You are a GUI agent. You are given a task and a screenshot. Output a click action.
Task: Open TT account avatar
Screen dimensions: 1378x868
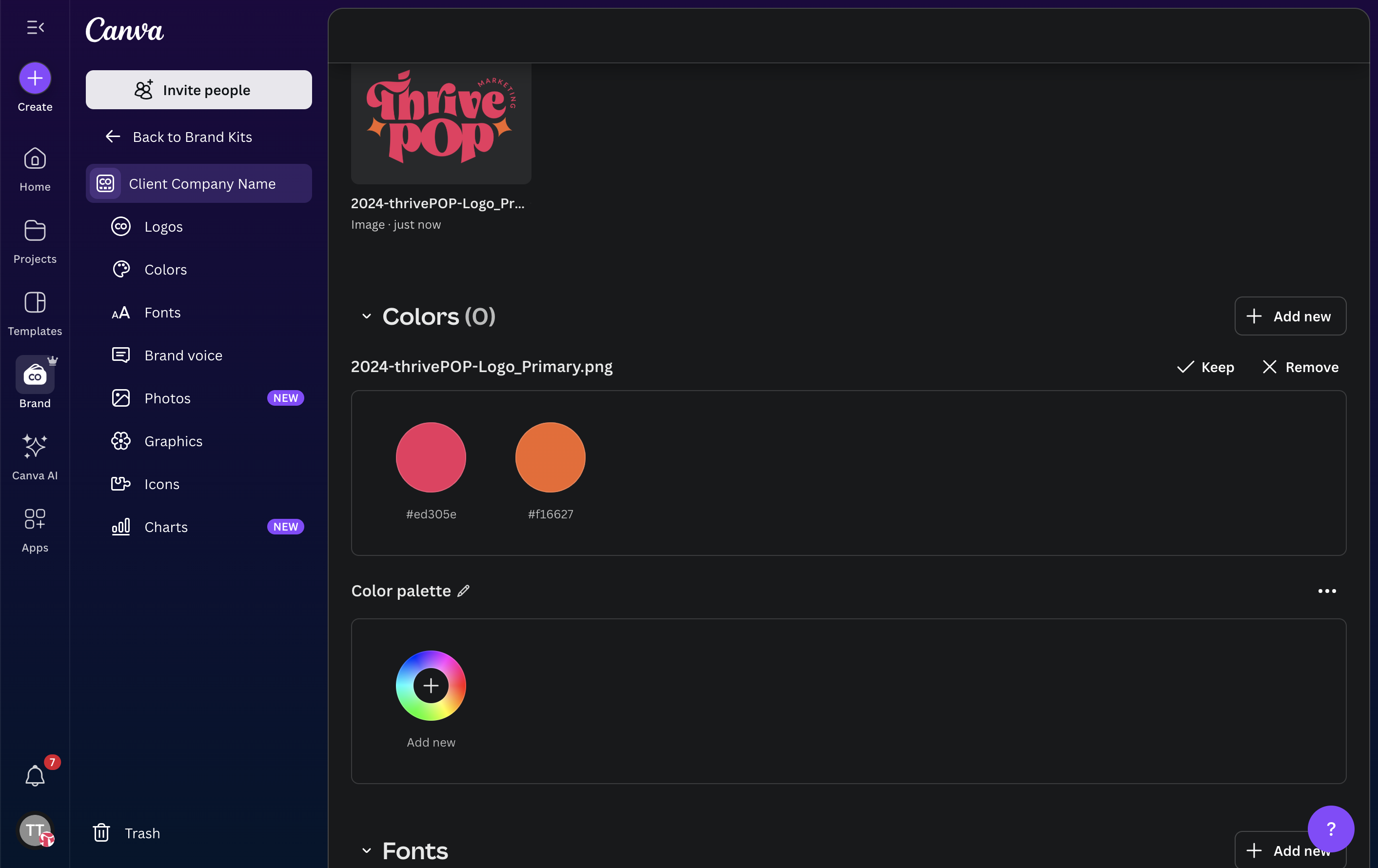coord(36,830)
